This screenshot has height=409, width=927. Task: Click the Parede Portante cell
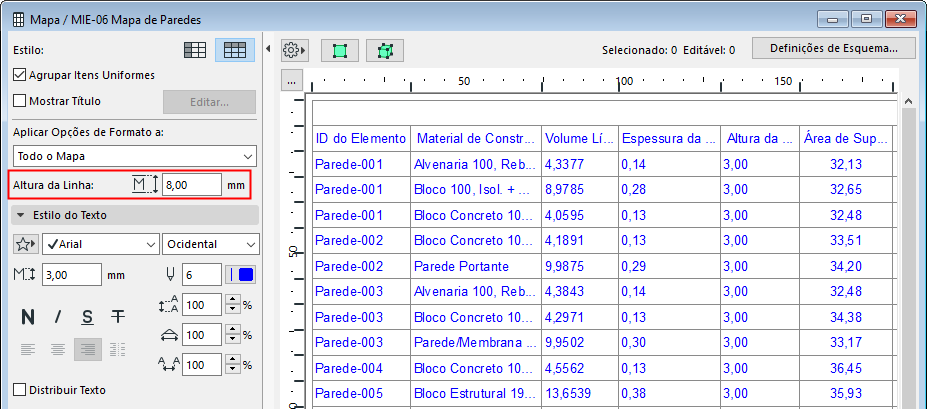(476, 267)
